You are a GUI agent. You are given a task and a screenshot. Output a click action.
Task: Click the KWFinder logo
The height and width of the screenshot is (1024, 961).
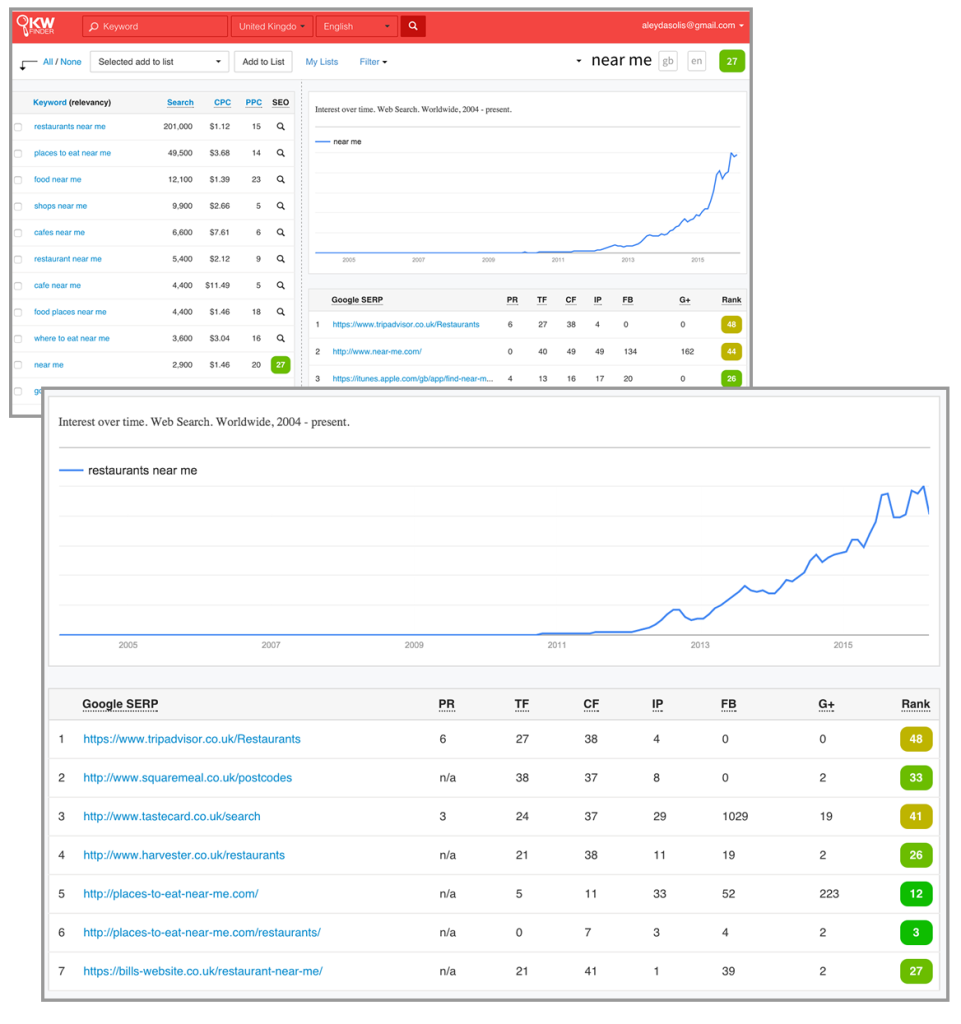pos(36,25)
